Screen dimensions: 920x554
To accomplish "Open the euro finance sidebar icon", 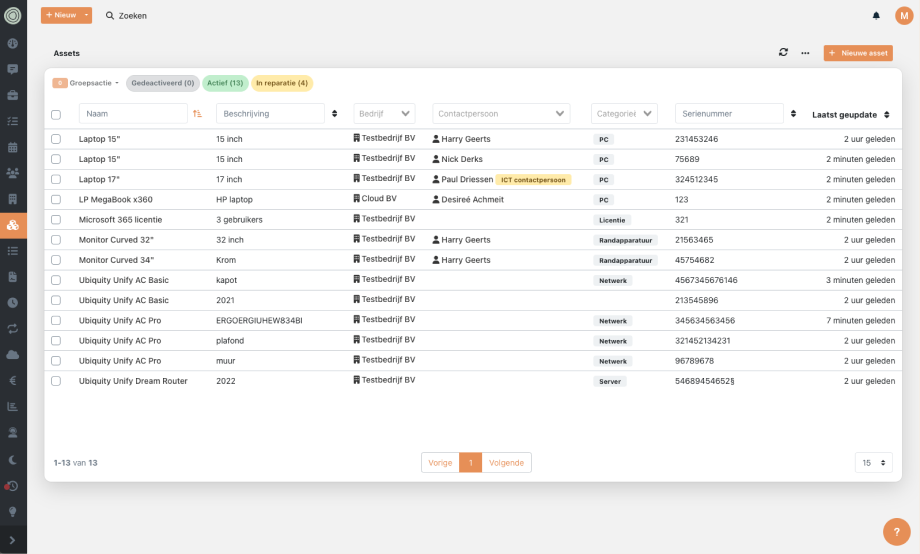I will pyautogui.click(x=12, y=380).
